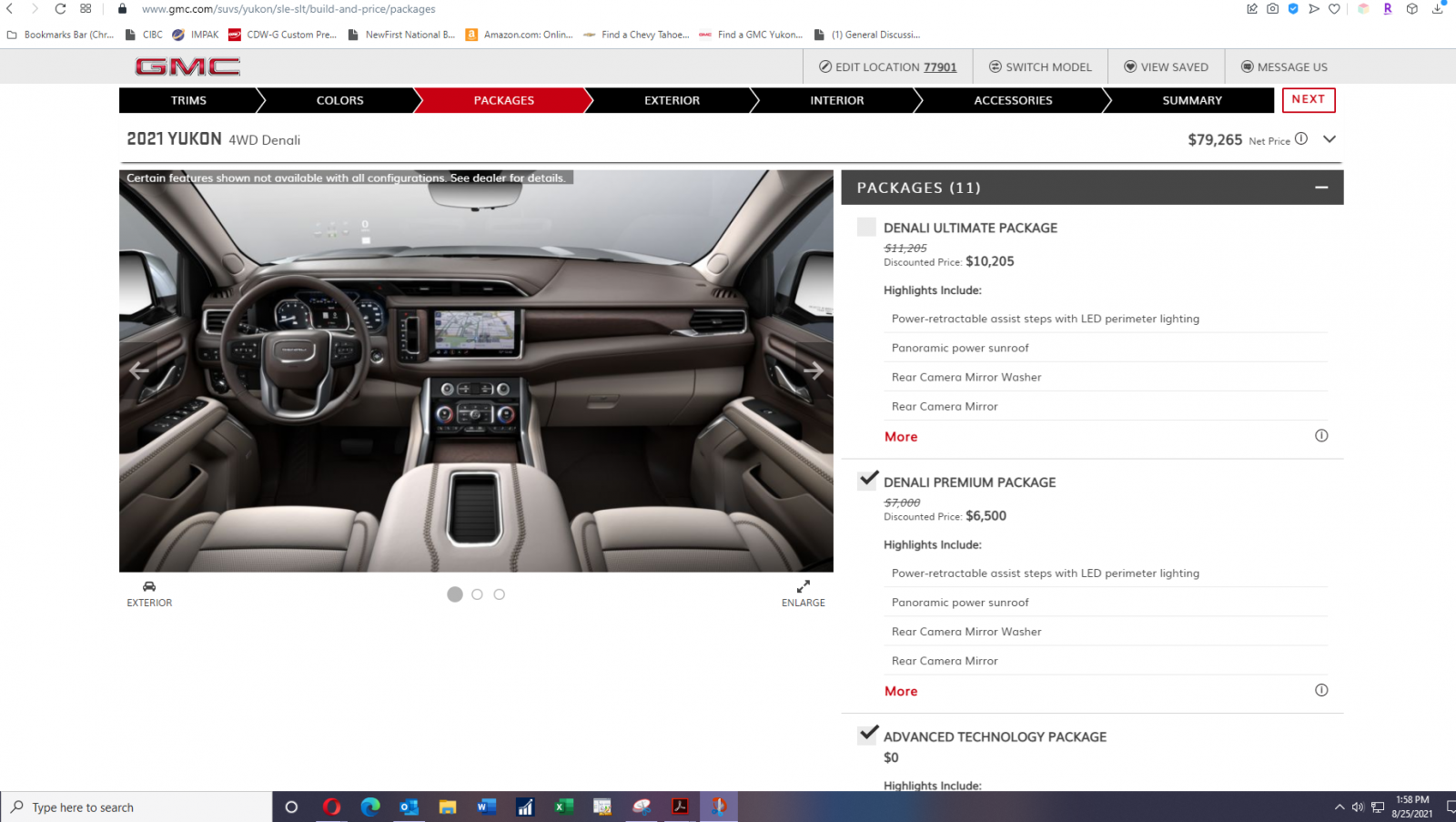Go to the Interior step
Image resolution: width=1456 pixels, height=822 pixels.
coord(837,100)
